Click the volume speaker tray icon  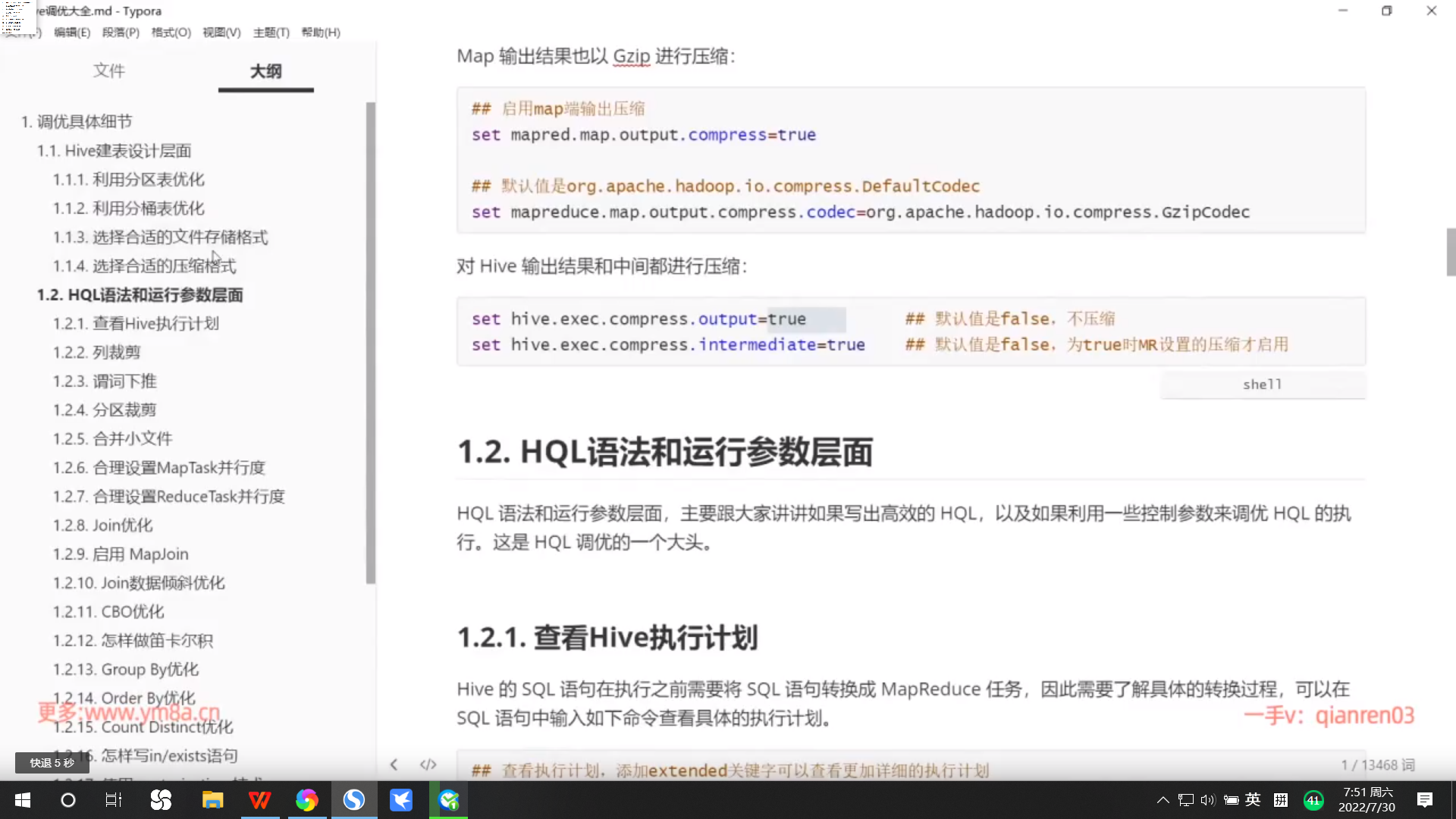click(1208, 800)
